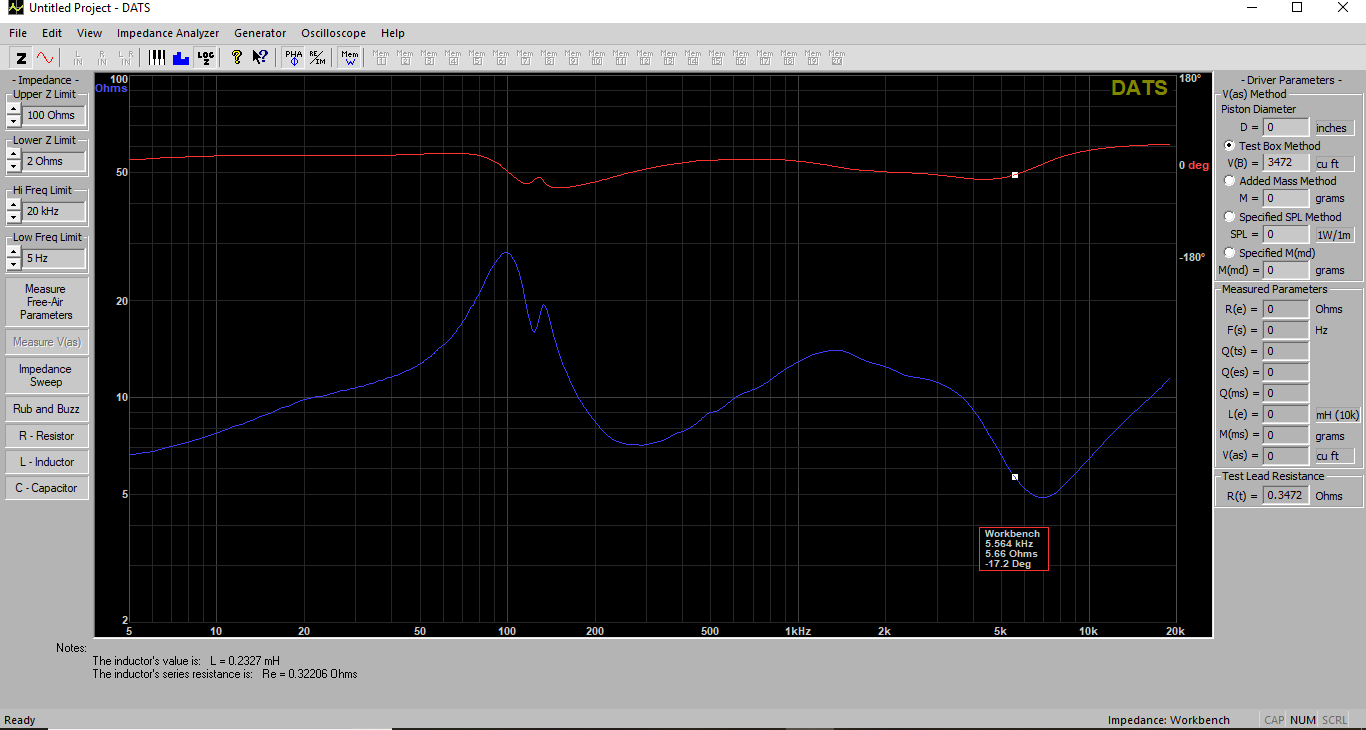Click the status bar text Impedance: Workbench
The image size is (1366, 730).
tap(1168, 720)
